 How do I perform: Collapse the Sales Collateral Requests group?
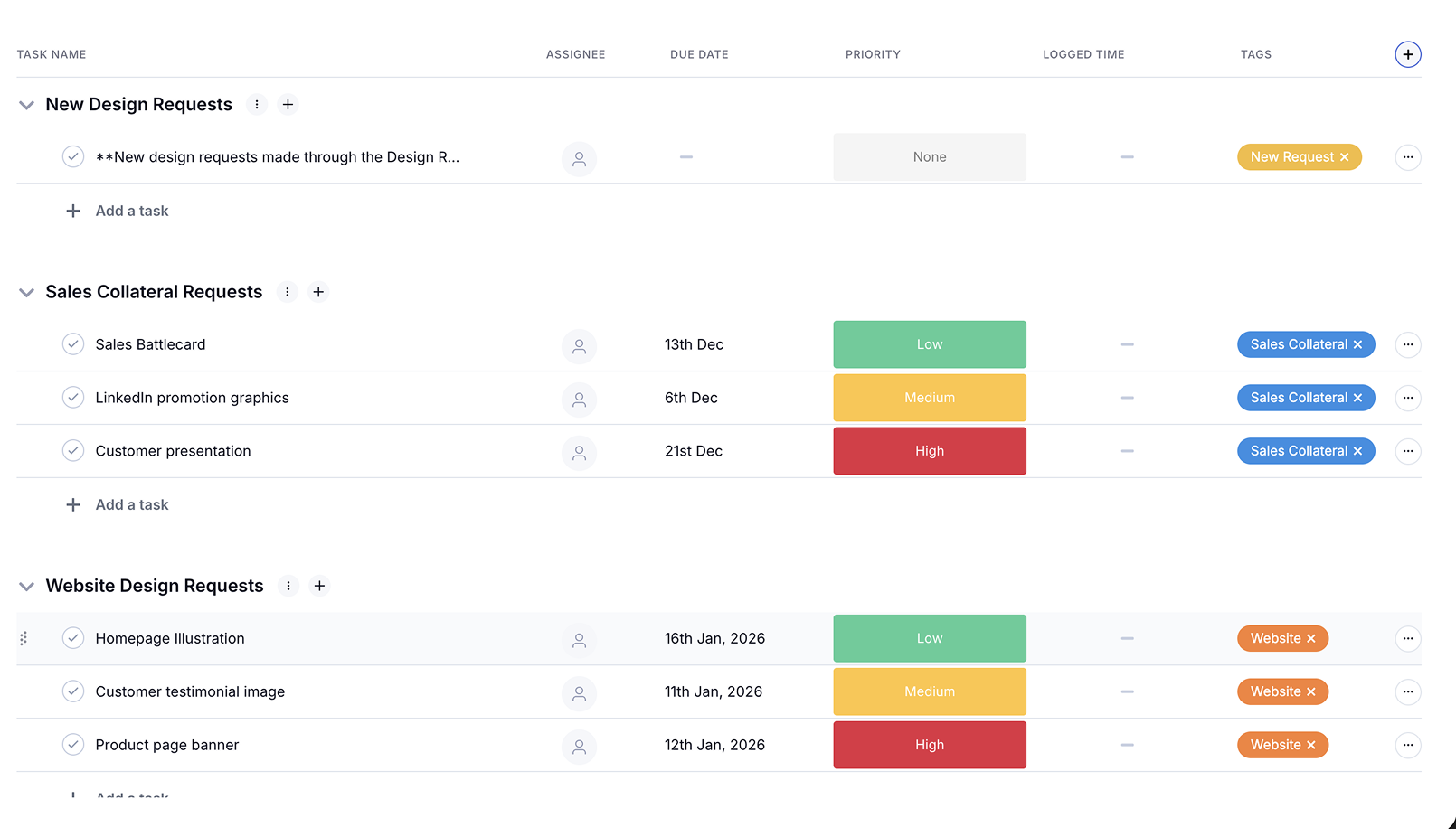[27, 292]
